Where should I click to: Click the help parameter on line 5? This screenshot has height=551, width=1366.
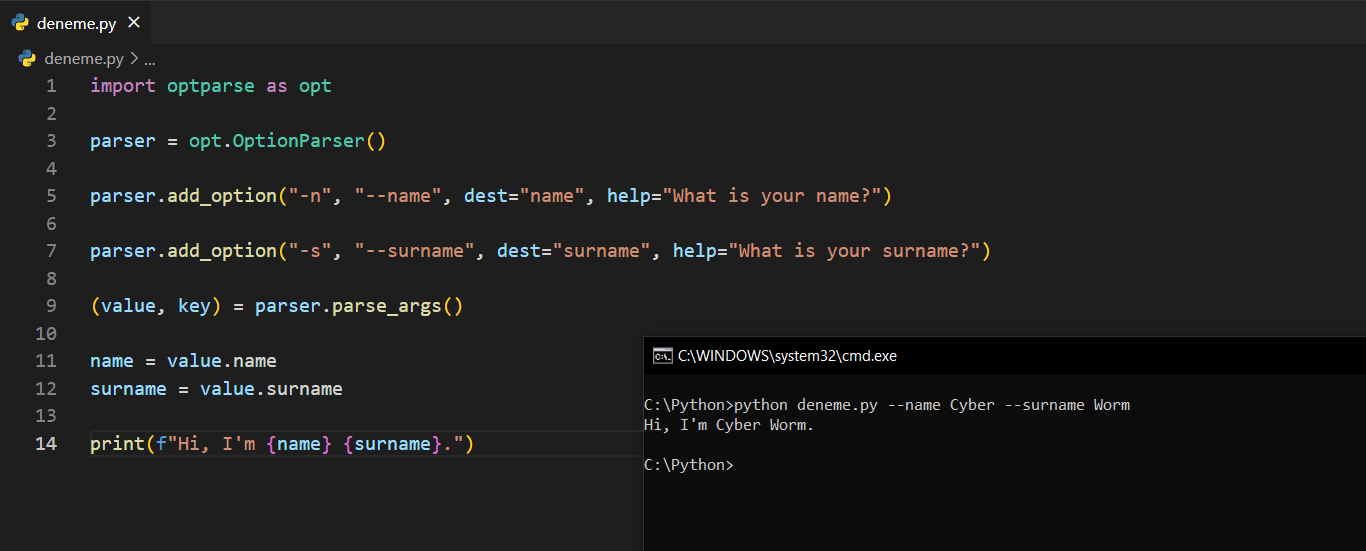click(628, 196)
